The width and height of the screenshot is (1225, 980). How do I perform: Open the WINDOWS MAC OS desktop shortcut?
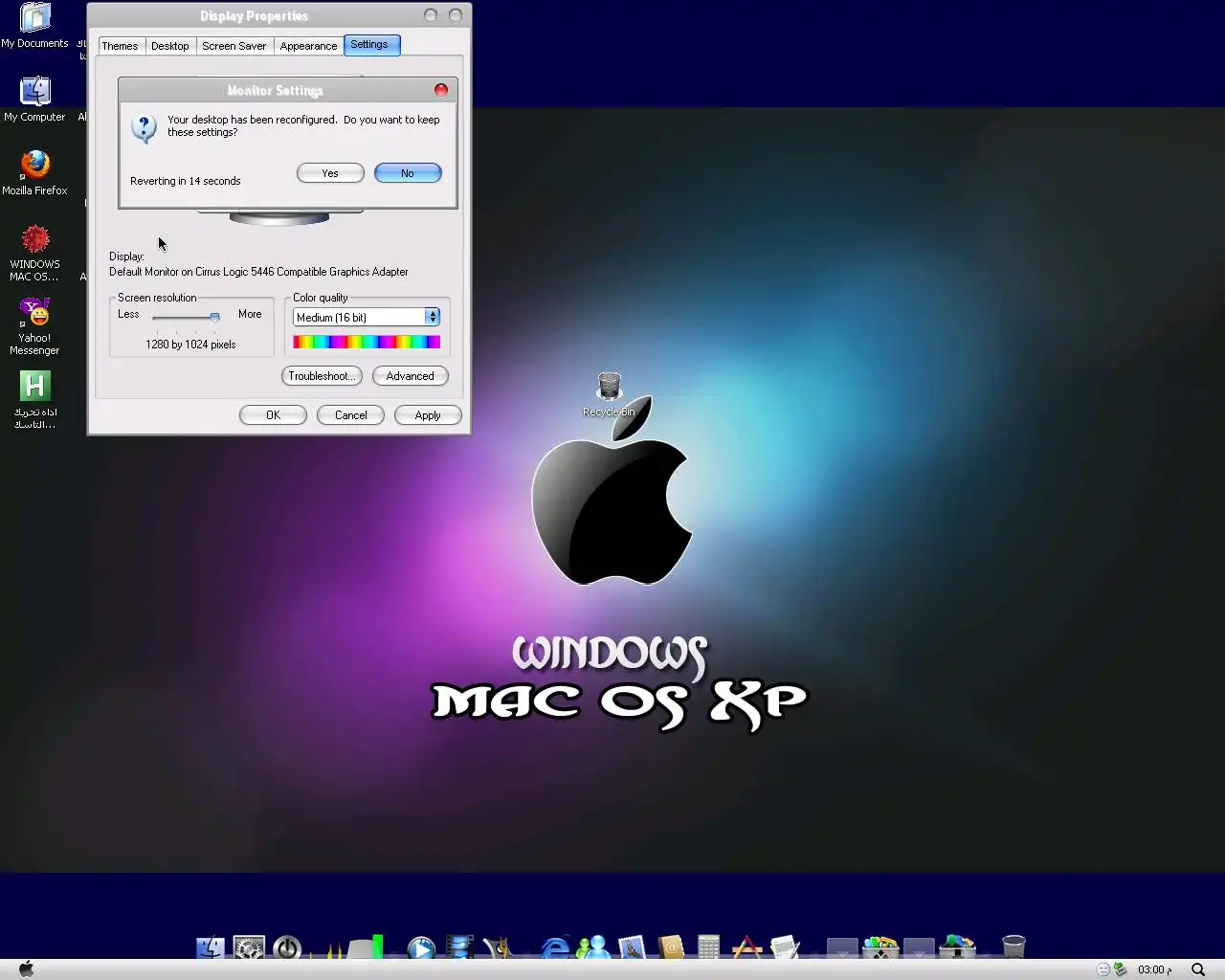35,254
